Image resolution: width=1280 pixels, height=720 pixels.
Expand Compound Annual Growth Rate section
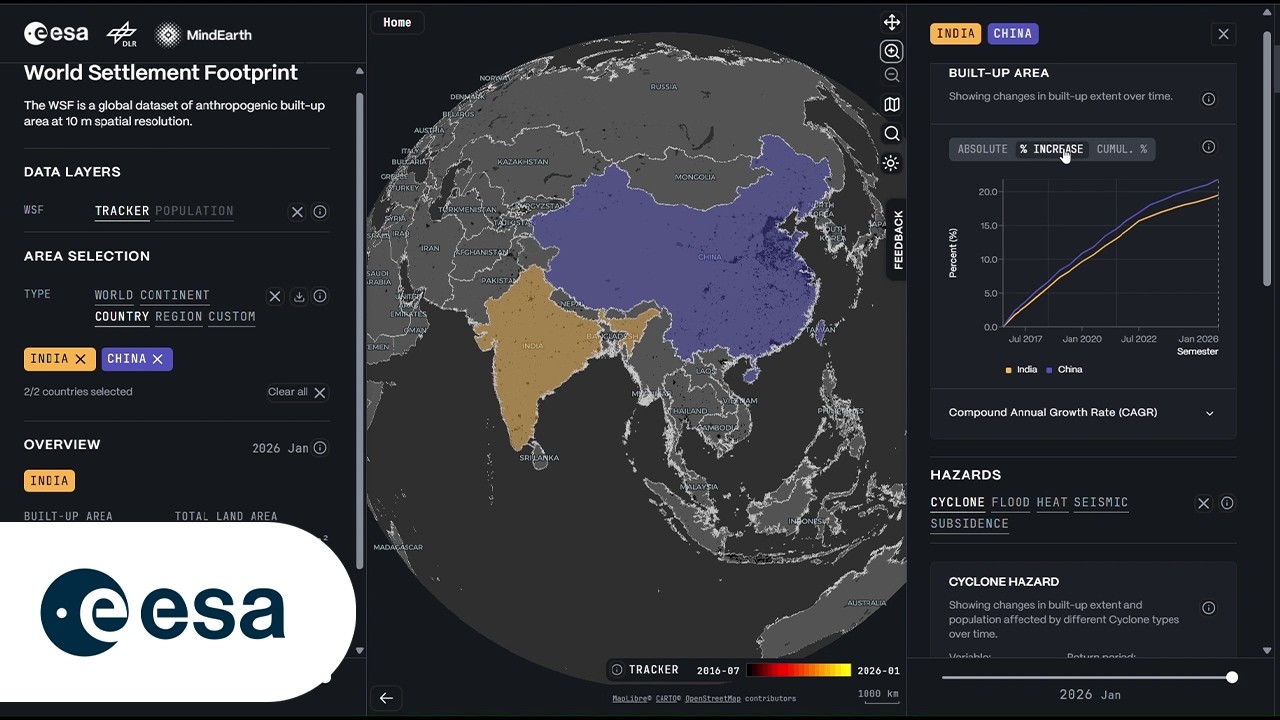pos(1083,412)
